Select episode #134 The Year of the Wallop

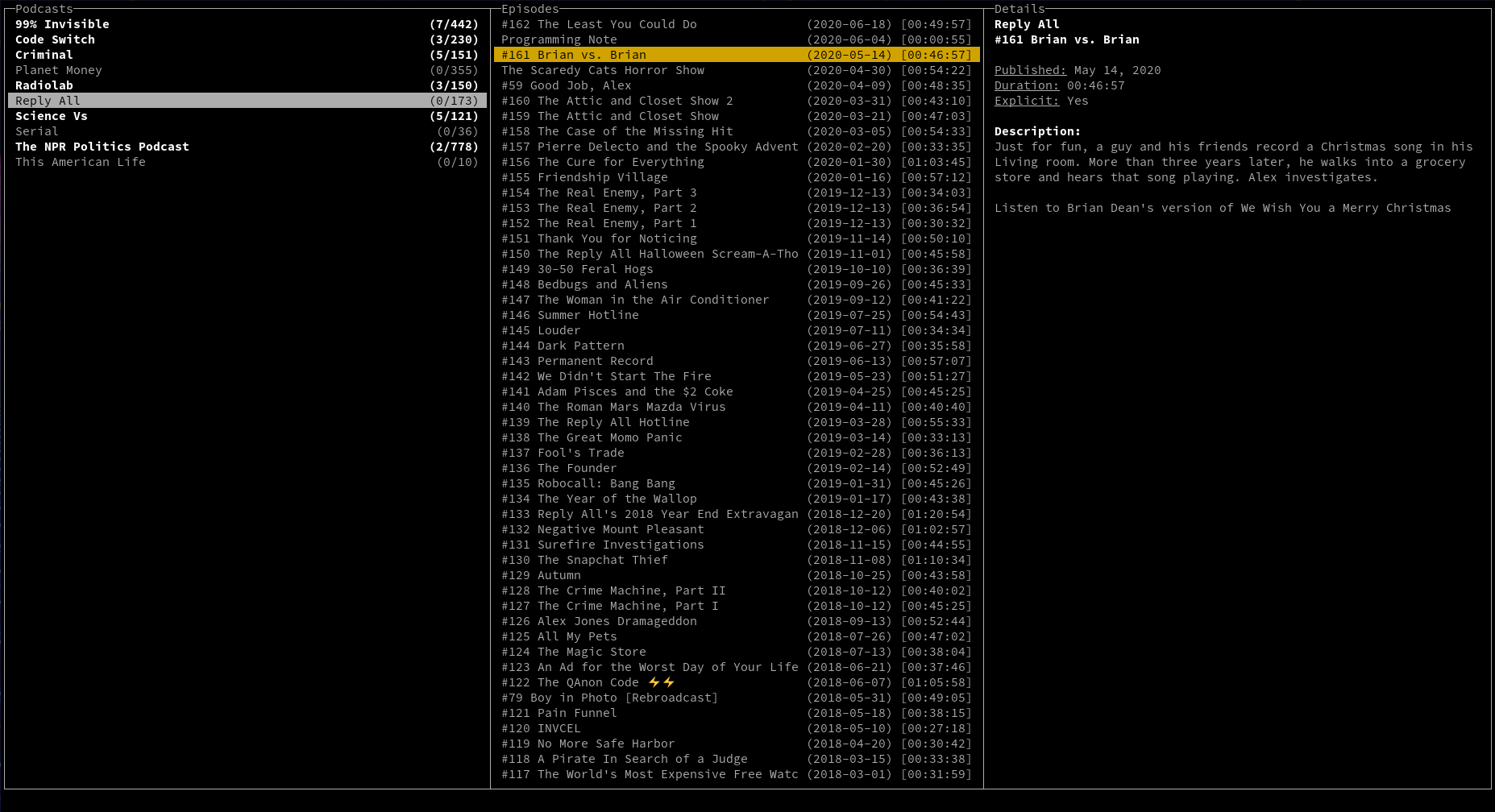(x=737, y=499)
